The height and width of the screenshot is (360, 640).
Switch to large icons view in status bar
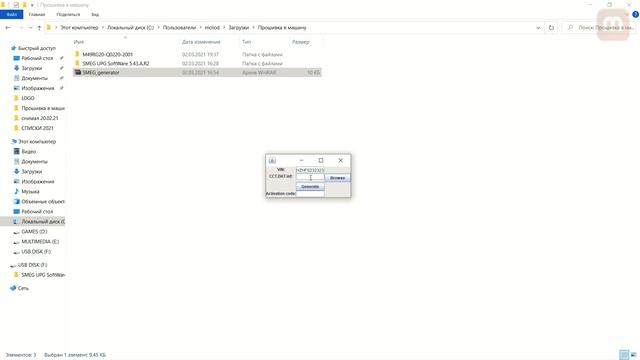coord(633,355)
